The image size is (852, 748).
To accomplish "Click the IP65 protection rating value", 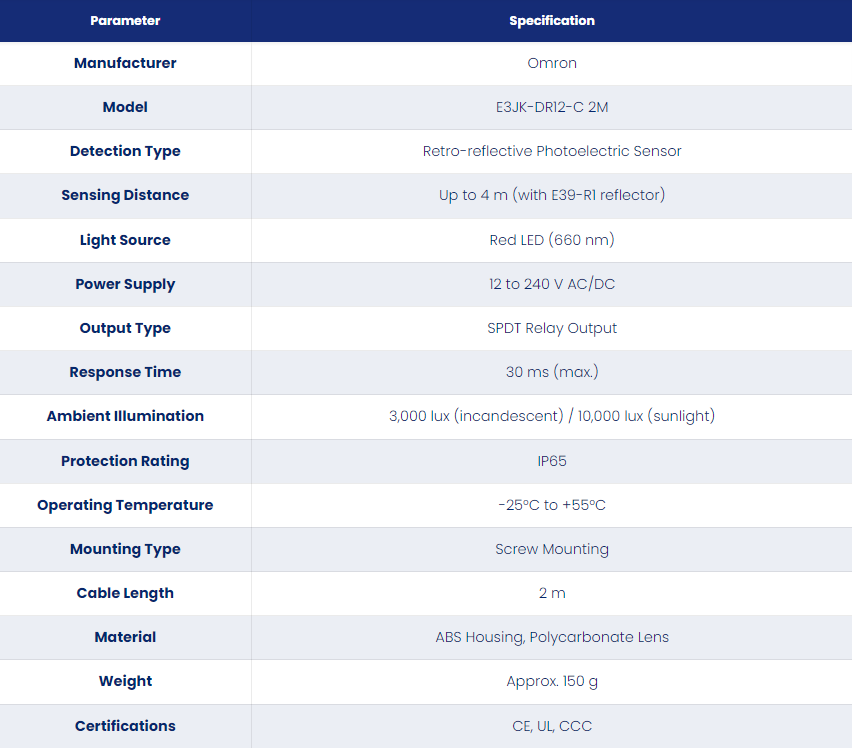I will pos(552,461).
